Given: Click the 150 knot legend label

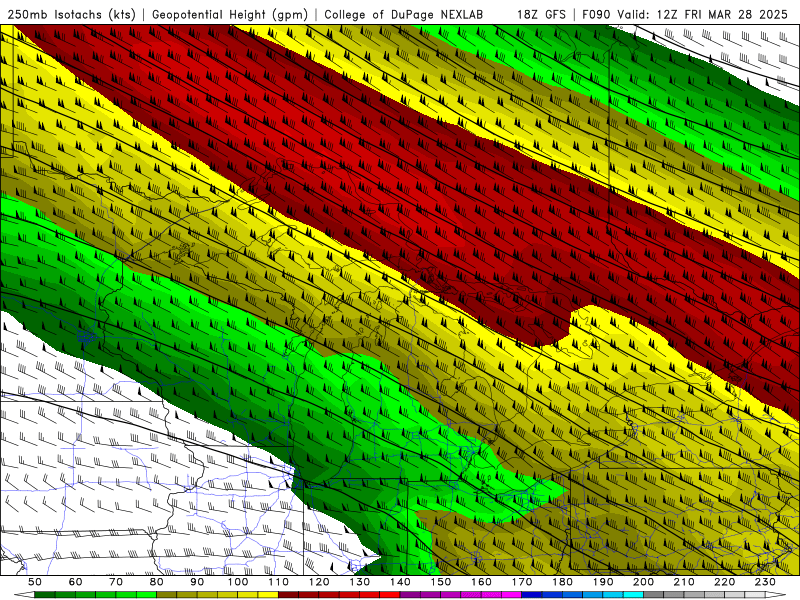Looking at the screenshot, I should (x=441, y=582).
